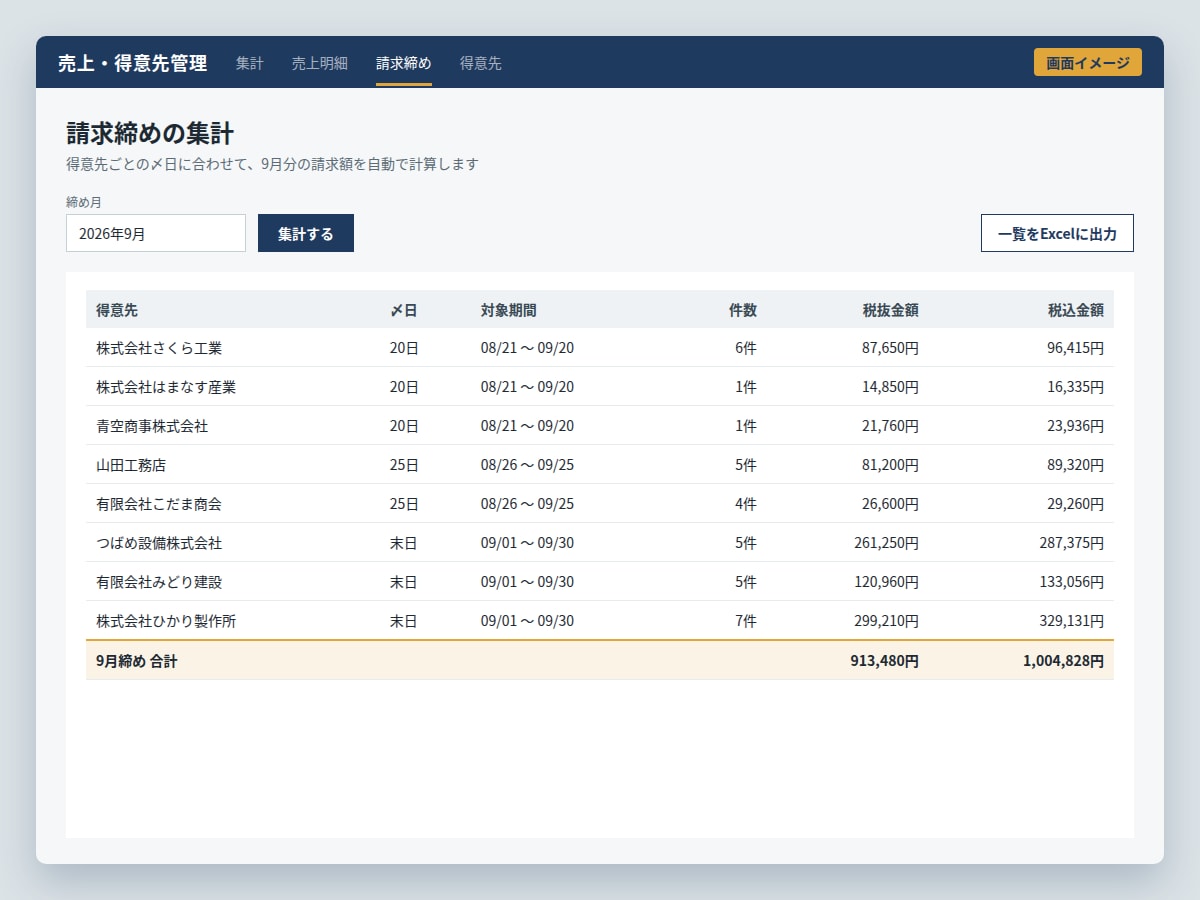1200x900 pixels.
Task: Click 09/01～09/30 period for つばめ設備
Action: tap(528, 543)
